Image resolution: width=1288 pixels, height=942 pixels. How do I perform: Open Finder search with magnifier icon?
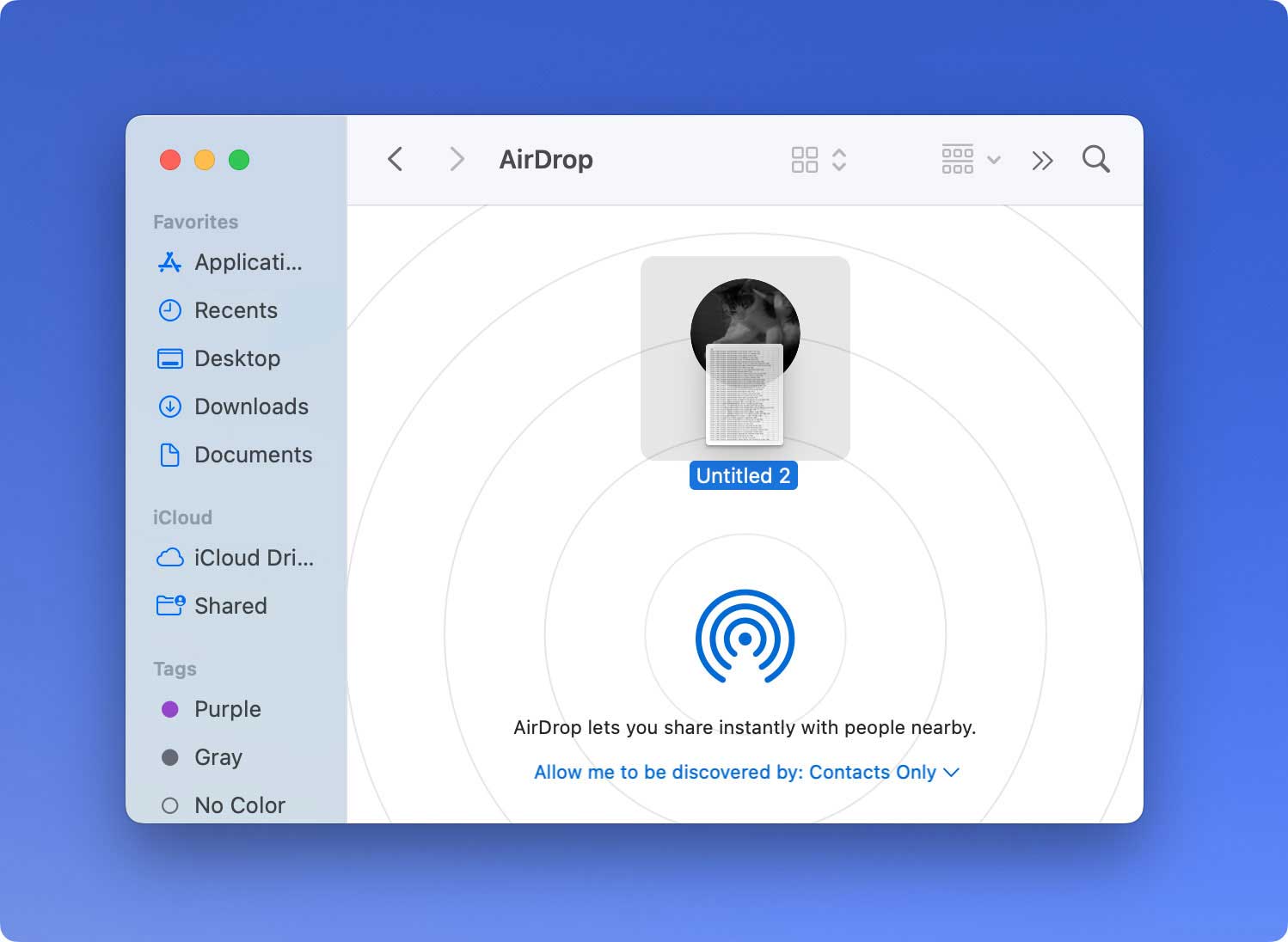click(1096, 159)
